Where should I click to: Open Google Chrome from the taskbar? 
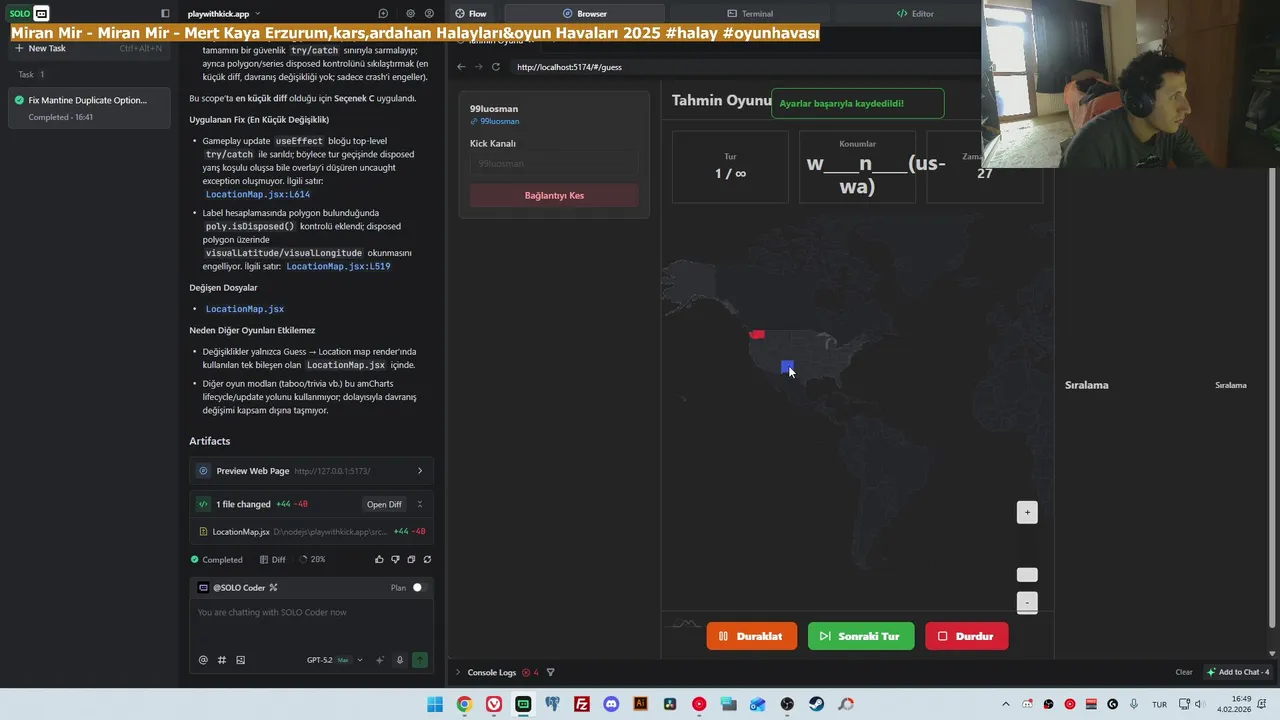[464, 704]
